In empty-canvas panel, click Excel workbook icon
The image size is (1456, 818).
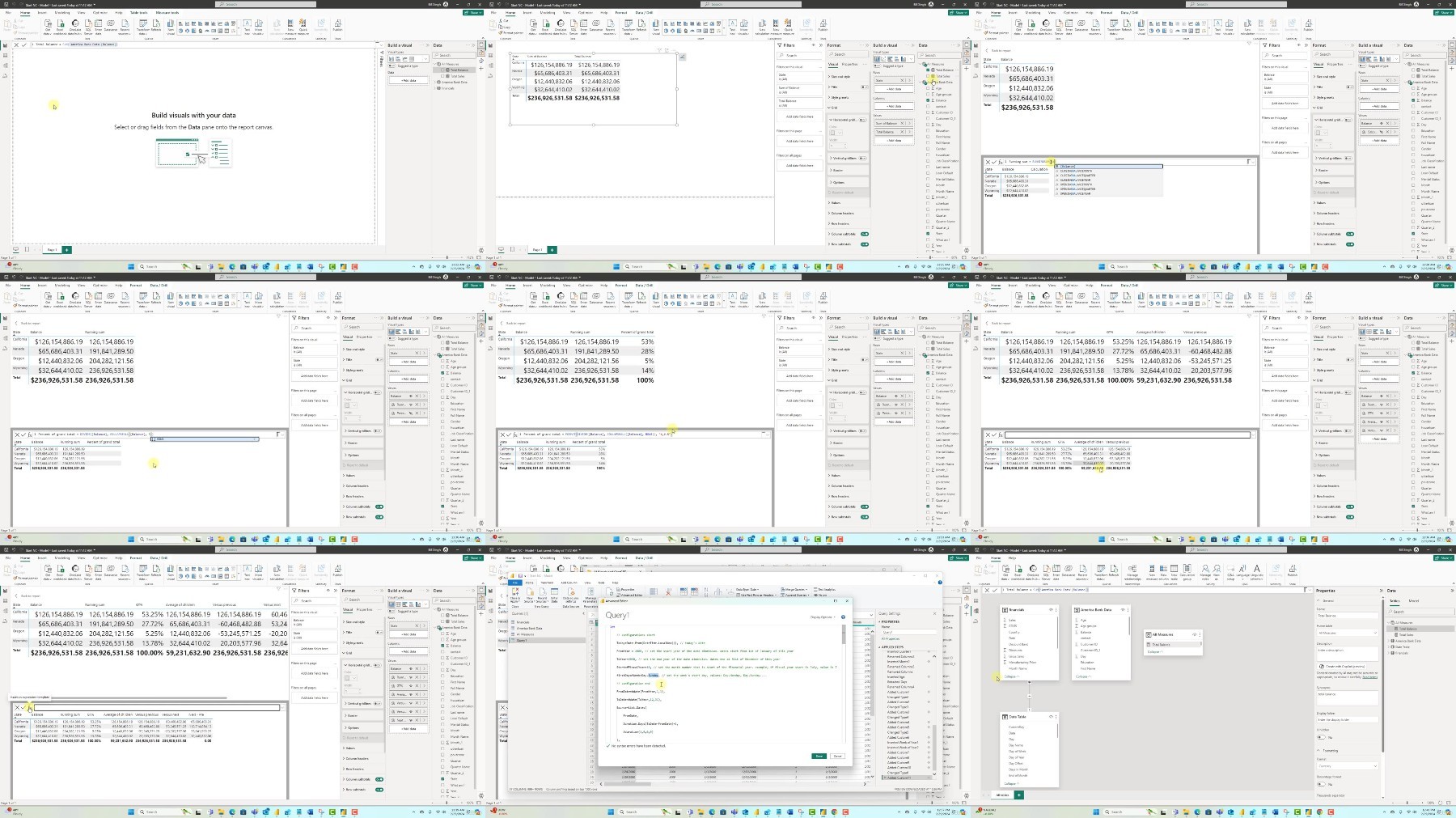click(60, 27)
